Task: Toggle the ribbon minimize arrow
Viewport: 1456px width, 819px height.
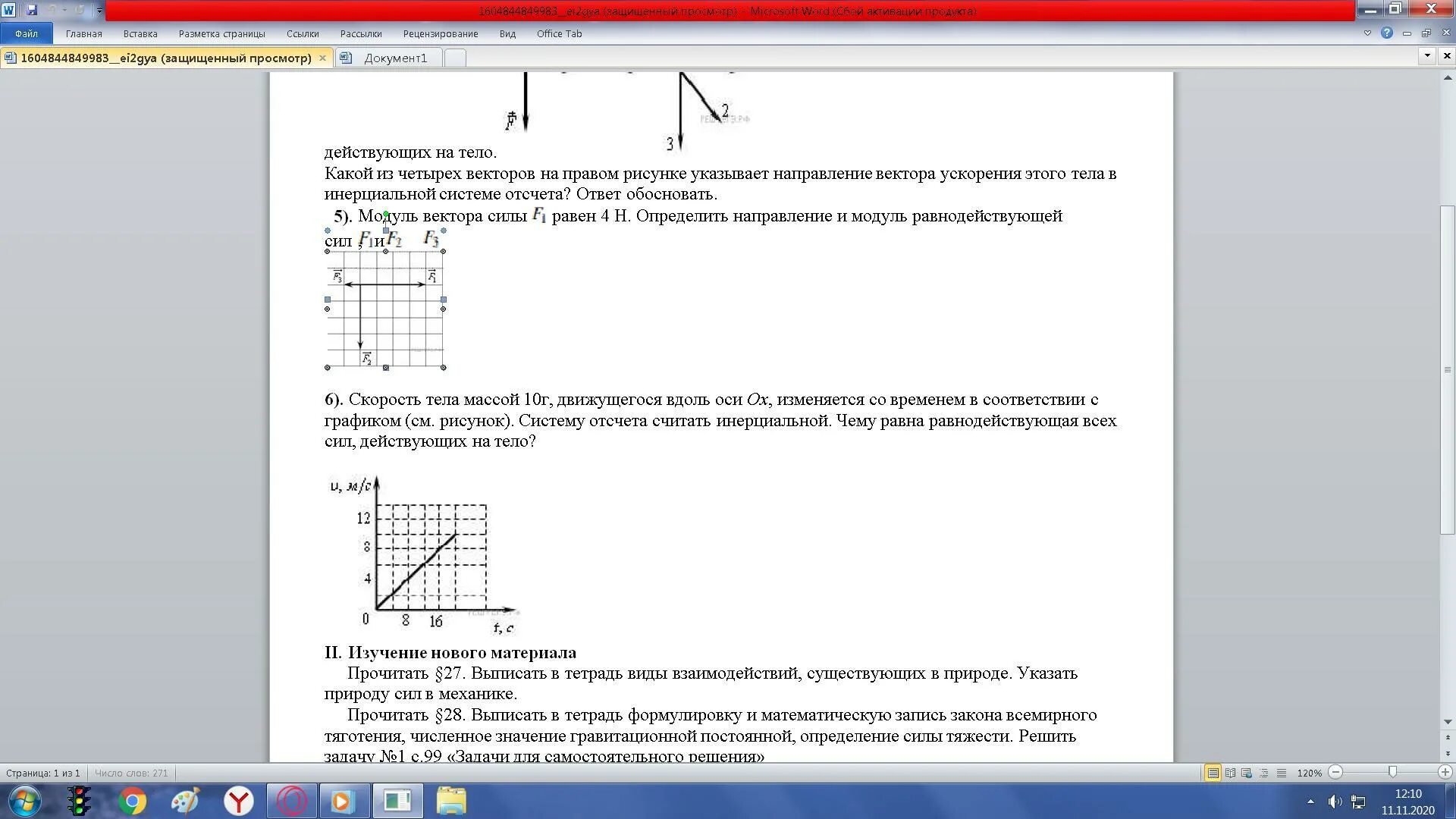Action: (x=1367, y=33)
